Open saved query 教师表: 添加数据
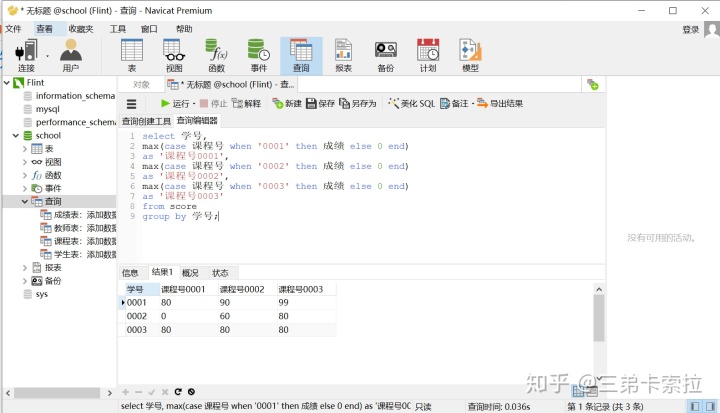This screenshot has width=720, height=413. pos(79,228)
